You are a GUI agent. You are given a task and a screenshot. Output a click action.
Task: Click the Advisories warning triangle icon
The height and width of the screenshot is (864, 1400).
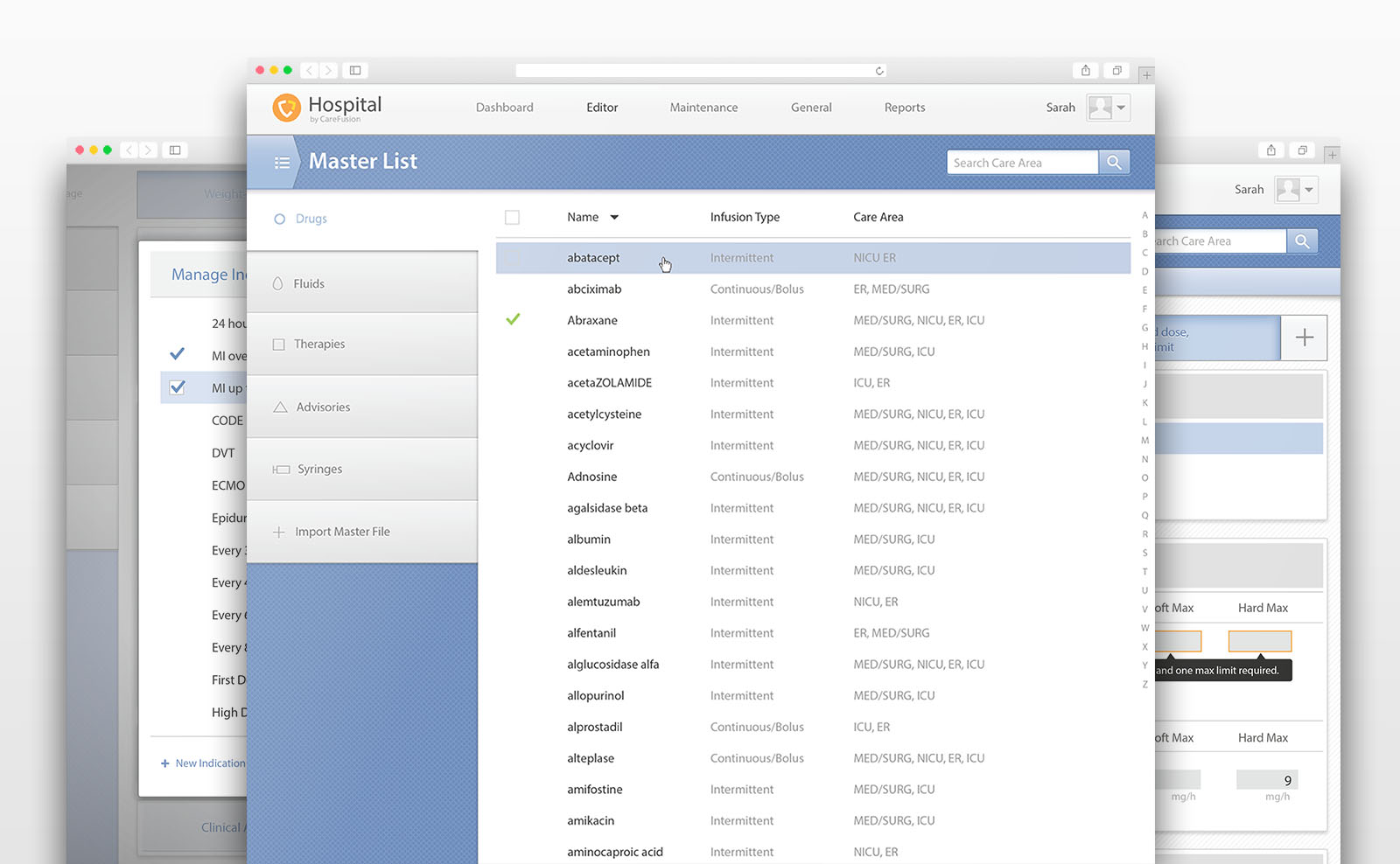(x=278, y=406)
